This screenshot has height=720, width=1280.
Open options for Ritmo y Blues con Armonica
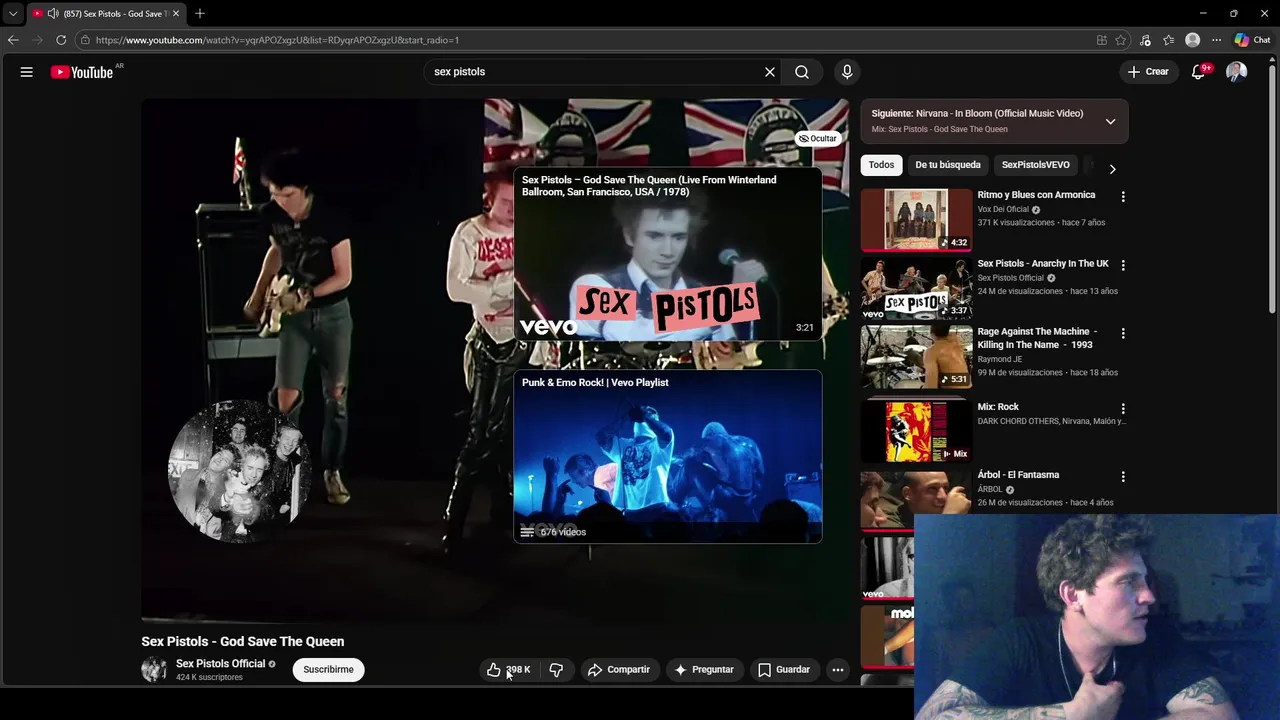pyautogui.click(x=1123, y=197)
